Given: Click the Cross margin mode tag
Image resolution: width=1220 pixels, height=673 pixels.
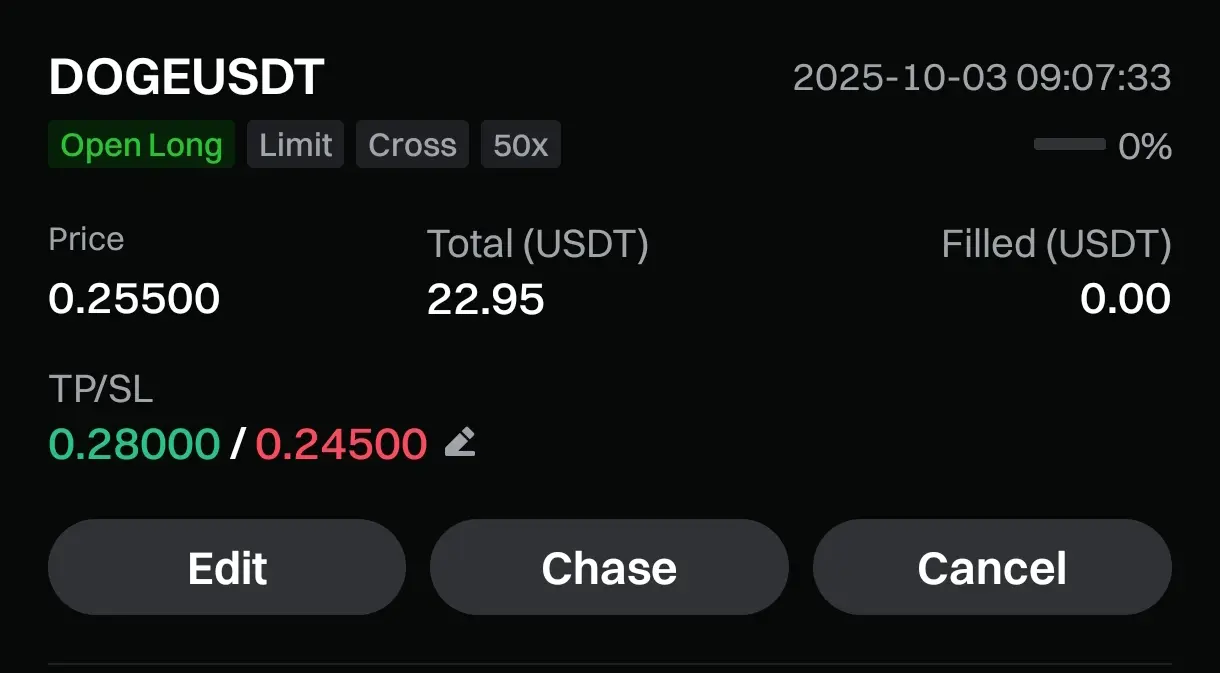Looking at the screenshot, I should click(412, 145).
